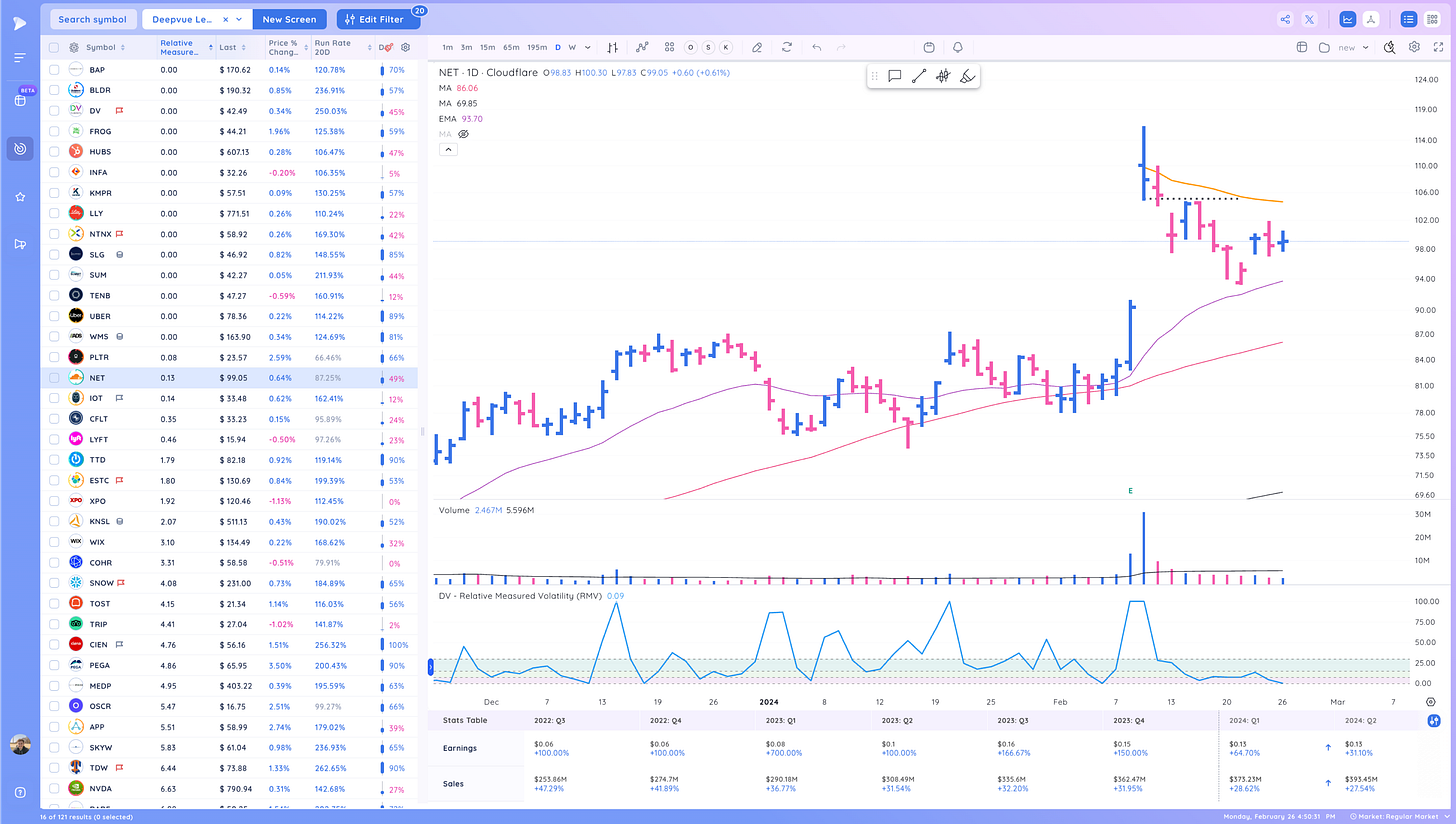Open the folder icon next to 'new'
Screen dimensions: 1456x824
coord(1324,47)
